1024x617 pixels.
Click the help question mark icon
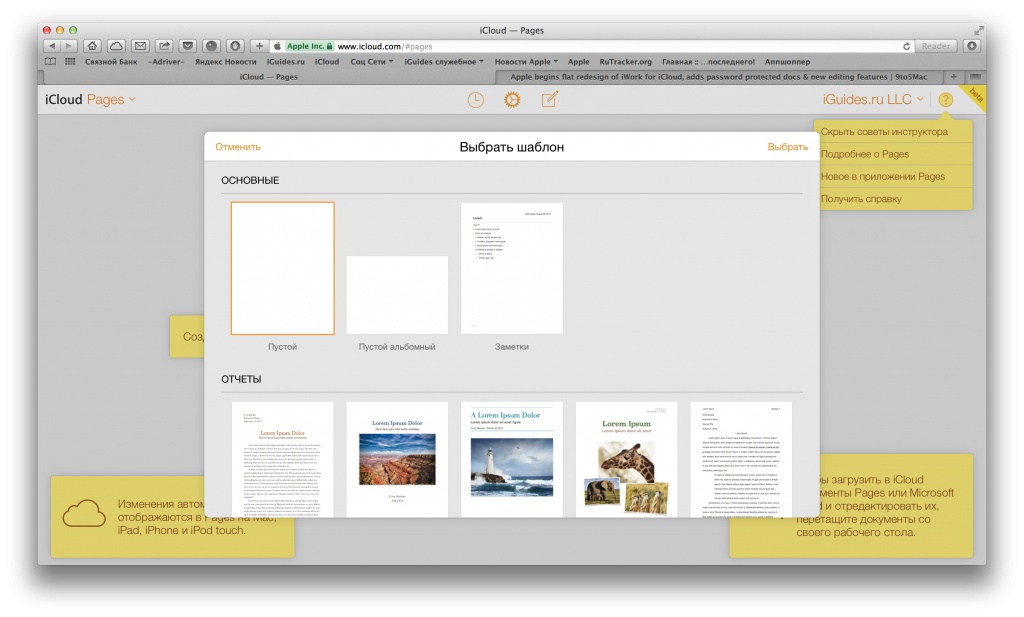click(x=945, y=100)
